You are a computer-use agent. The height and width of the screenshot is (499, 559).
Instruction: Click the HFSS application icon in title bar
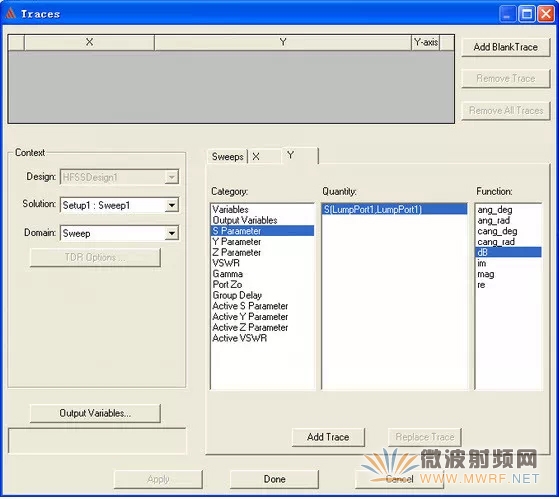[10, 14]
